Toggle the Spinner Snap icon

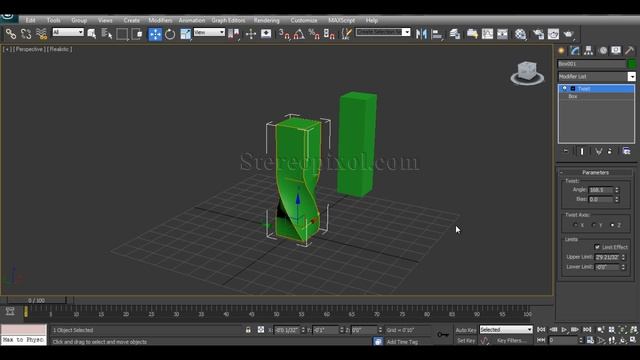(329, 34)
